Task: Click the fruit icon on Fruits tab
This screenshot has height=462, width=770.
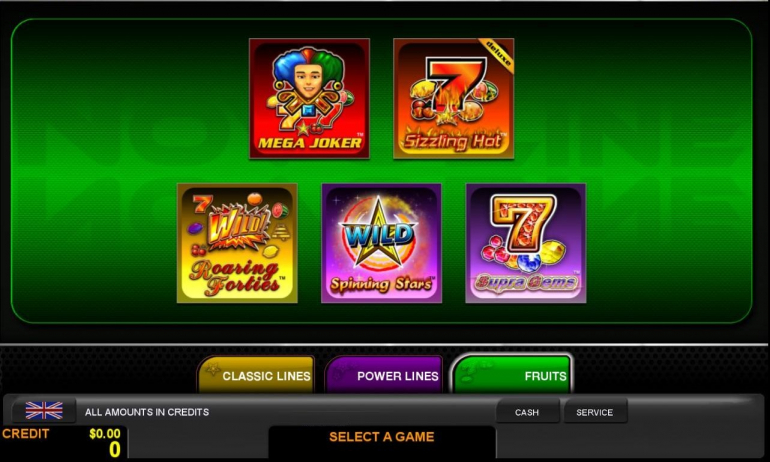Action: pos(470,371)
